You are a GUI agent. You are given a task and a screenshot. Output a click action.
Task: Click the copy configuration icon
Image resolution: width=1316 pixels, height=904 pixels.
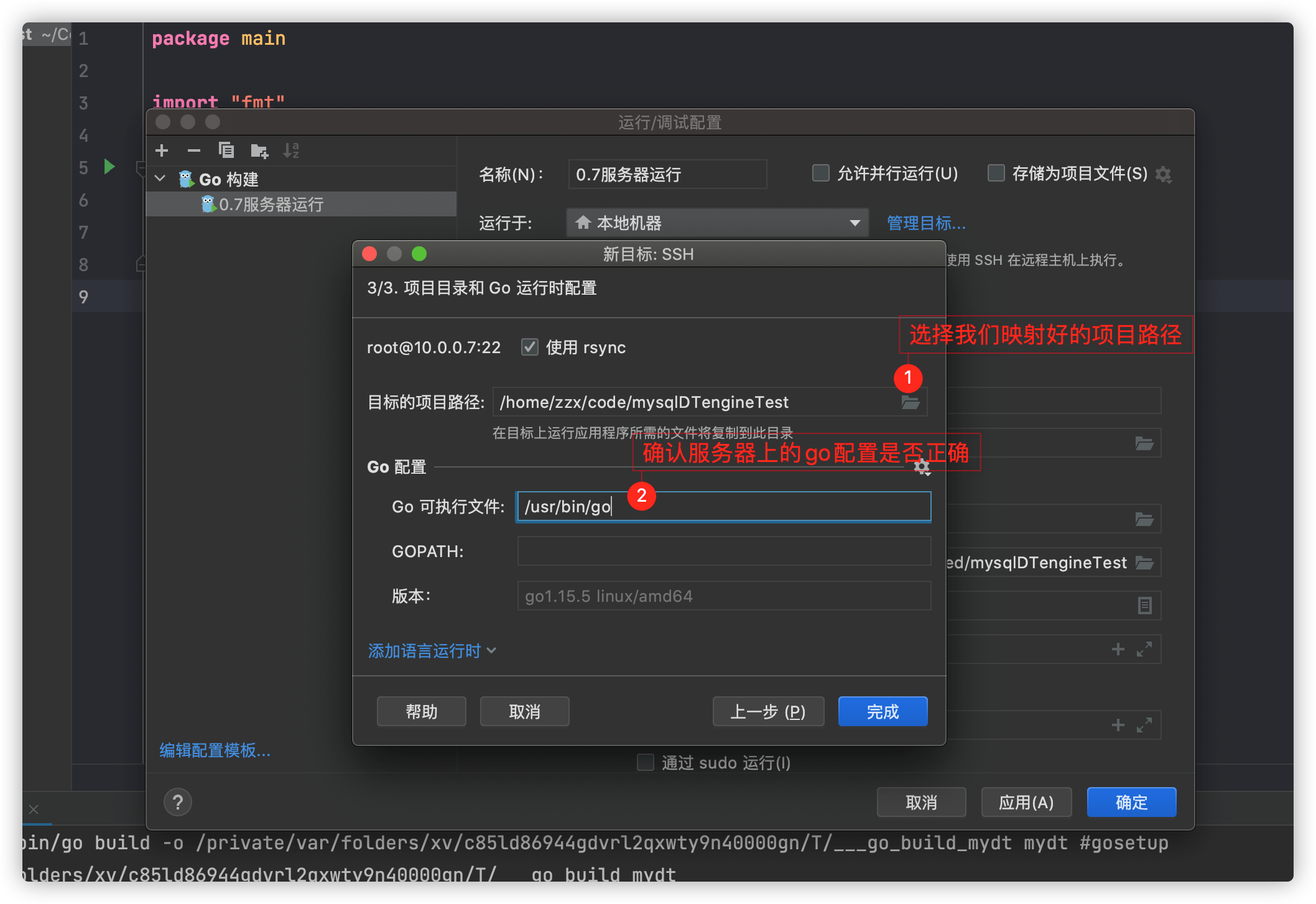[226, 150]
